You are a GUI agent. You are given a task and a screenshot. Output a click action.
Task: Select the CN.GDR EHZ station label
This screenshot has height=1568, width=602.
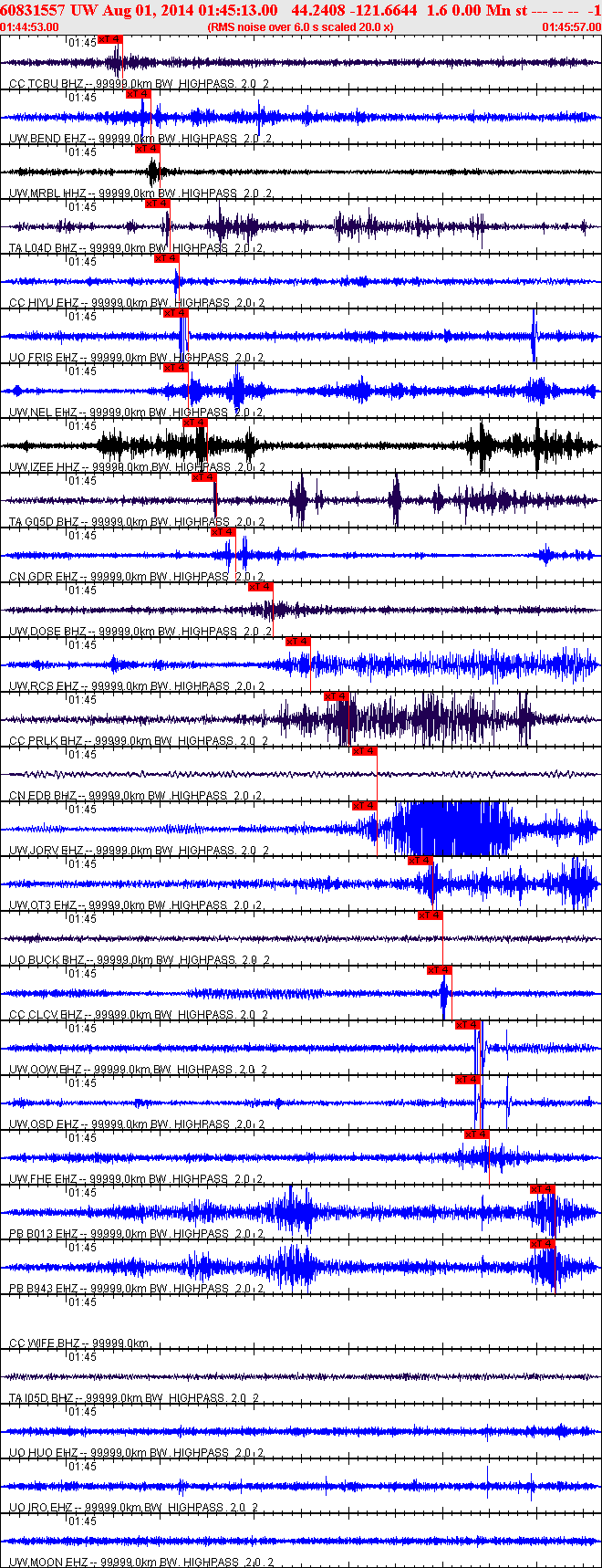tap(44, 577)
